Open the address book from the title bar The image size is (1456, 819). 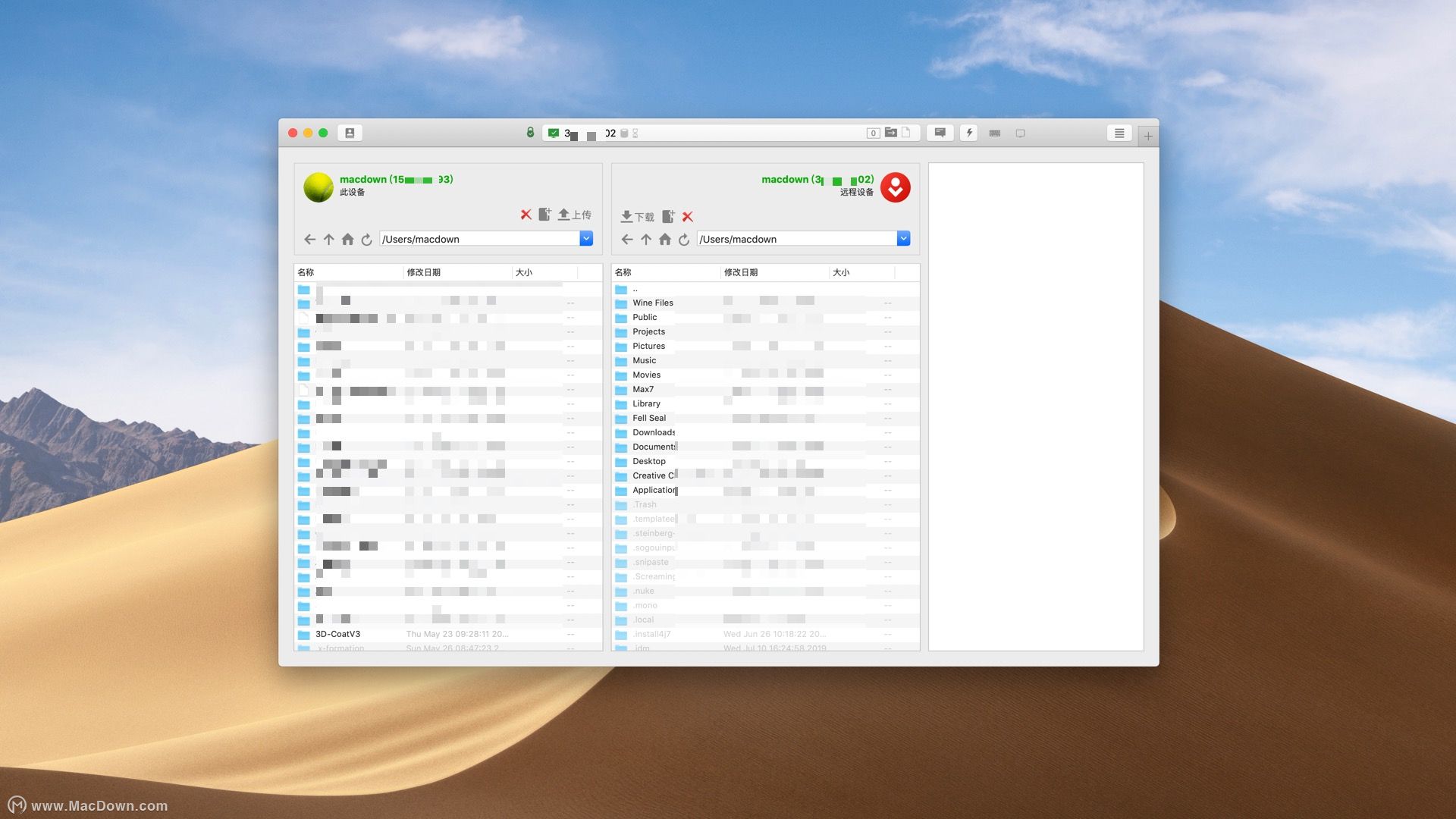(350, 133)
